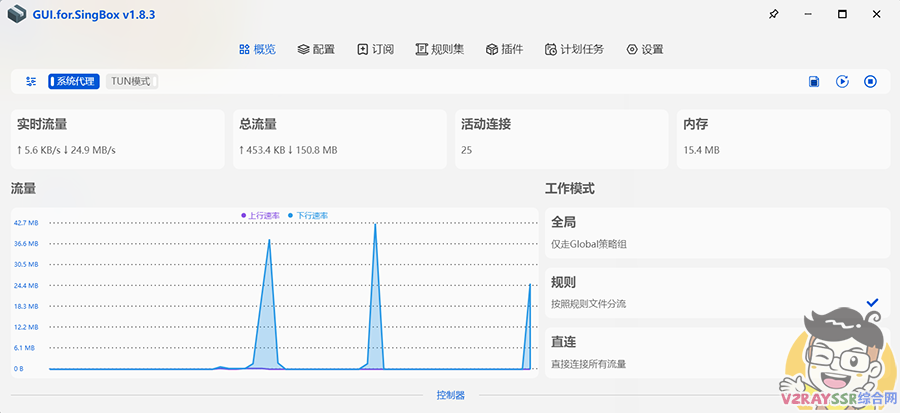900x413 pixels.
Task: Toggle the 系统代理 system proxy switch
Action: click(x=74, y=81)
